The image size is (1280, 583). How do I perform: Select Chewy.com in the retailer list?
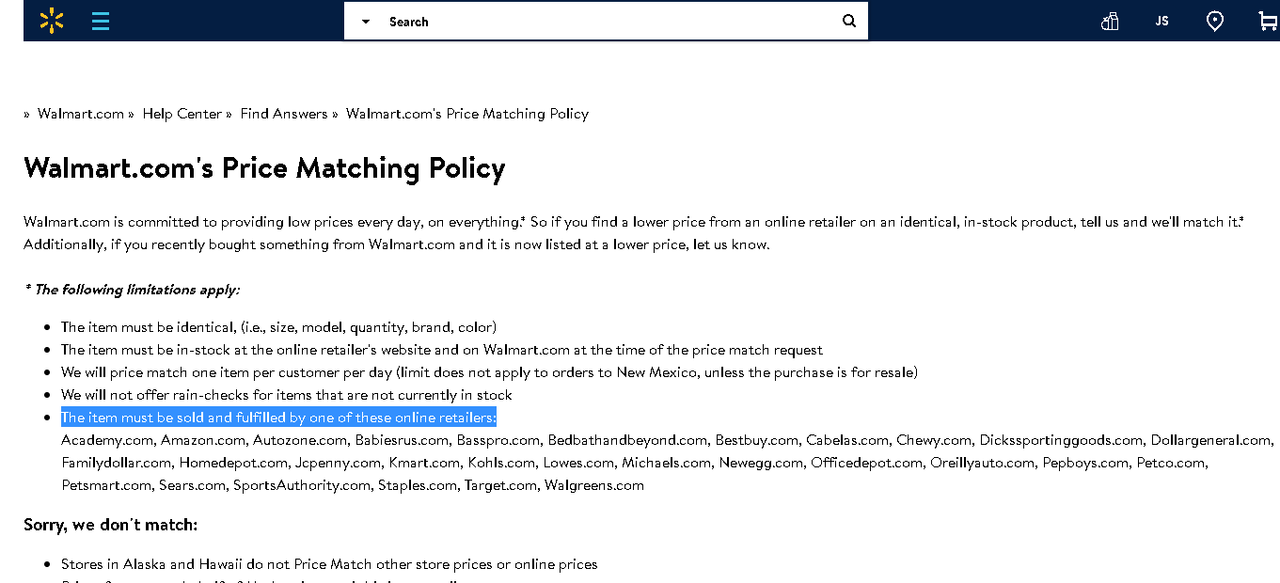point(934,440)
